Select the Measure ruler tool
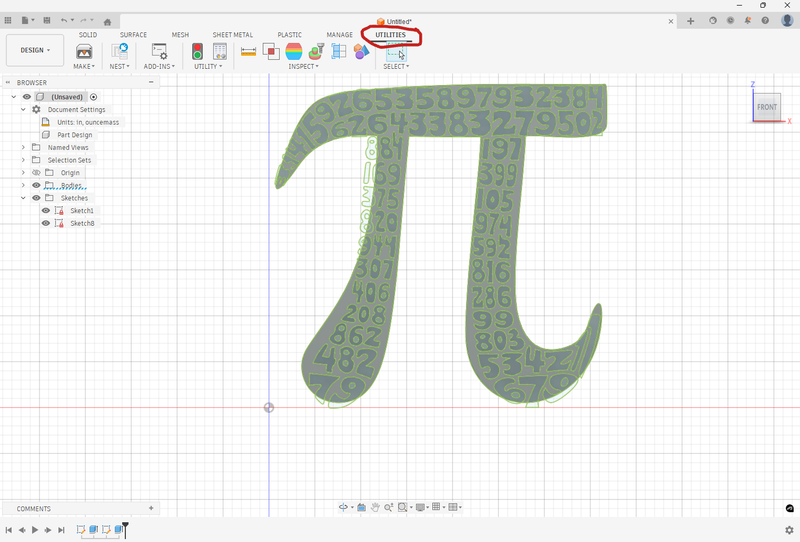The image size is (800, 542). point(248,52)
